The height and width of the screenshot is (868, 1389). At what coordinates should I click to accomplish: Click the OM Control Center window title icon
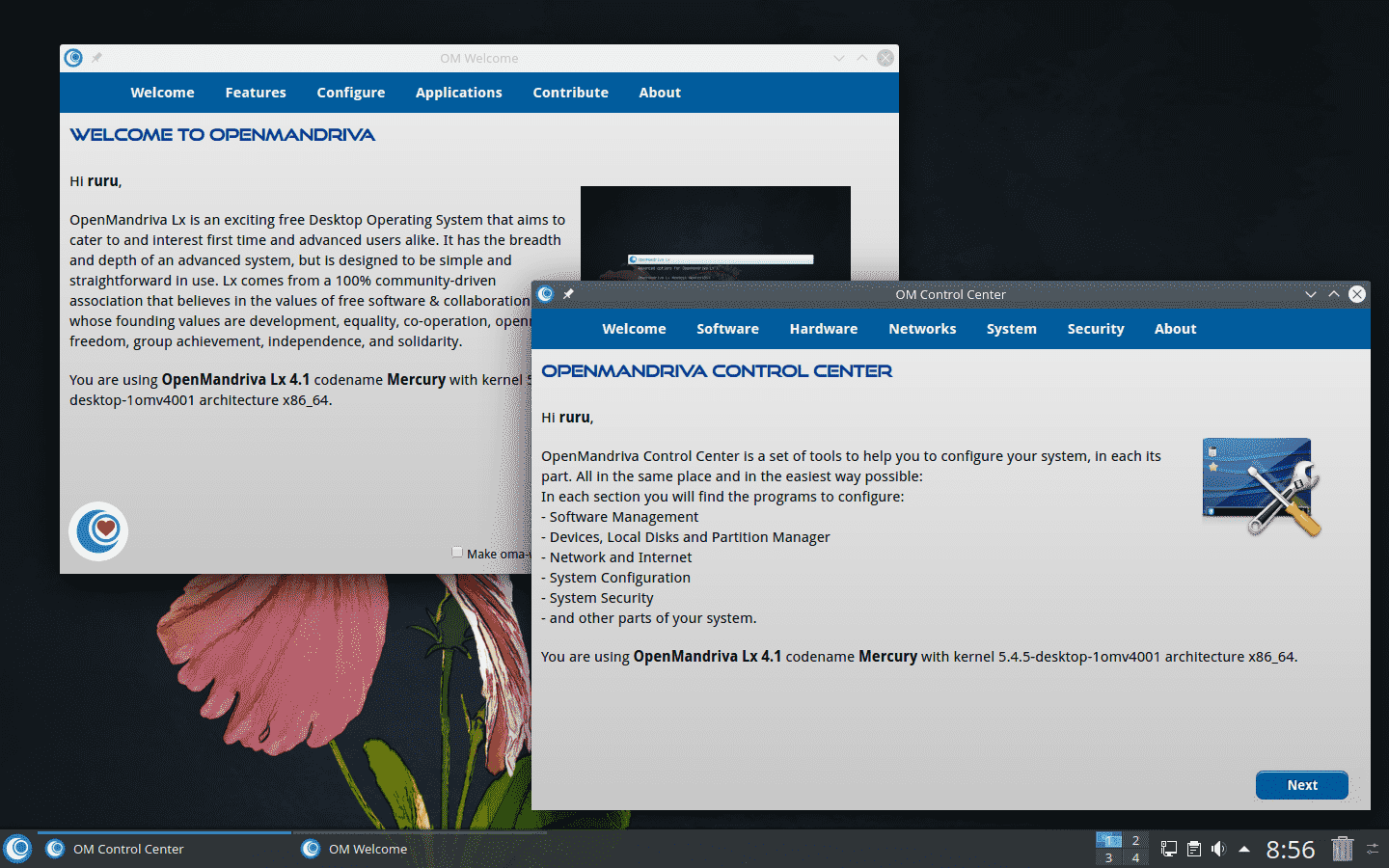546,294
